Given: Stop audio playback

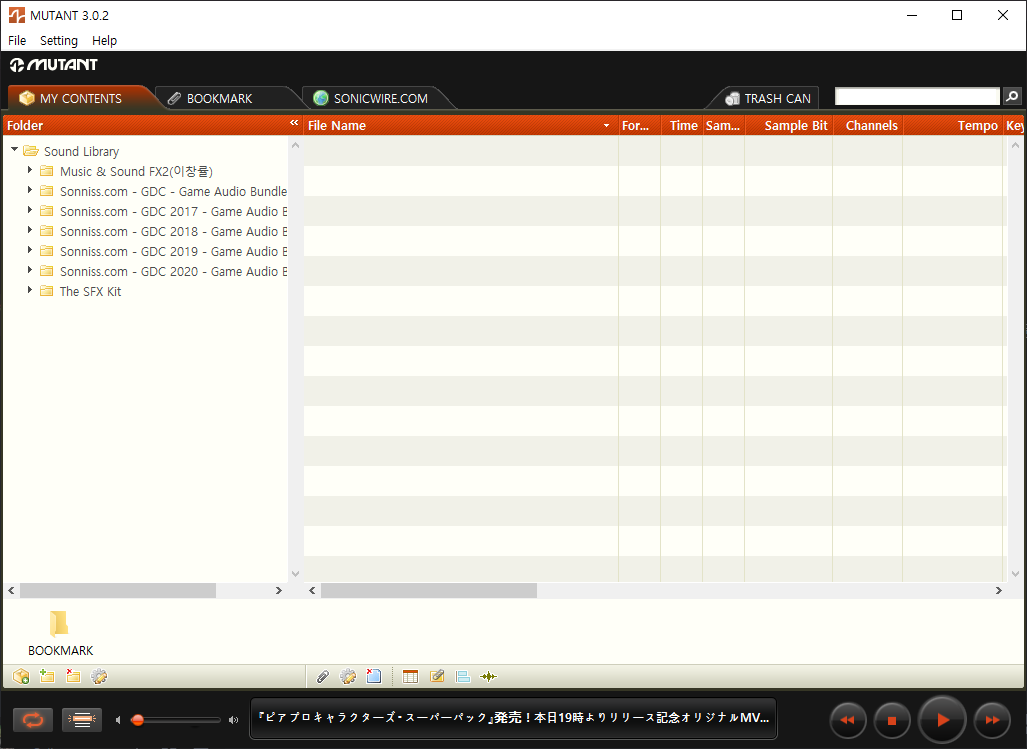Looking at the screenshot, I should [891, 720].
